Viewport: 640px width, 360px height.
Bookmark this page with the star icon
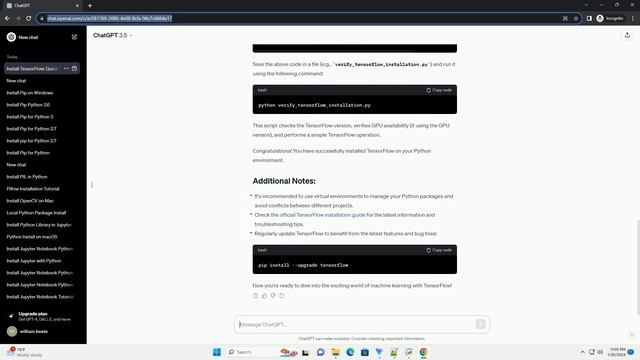point(576,18)
